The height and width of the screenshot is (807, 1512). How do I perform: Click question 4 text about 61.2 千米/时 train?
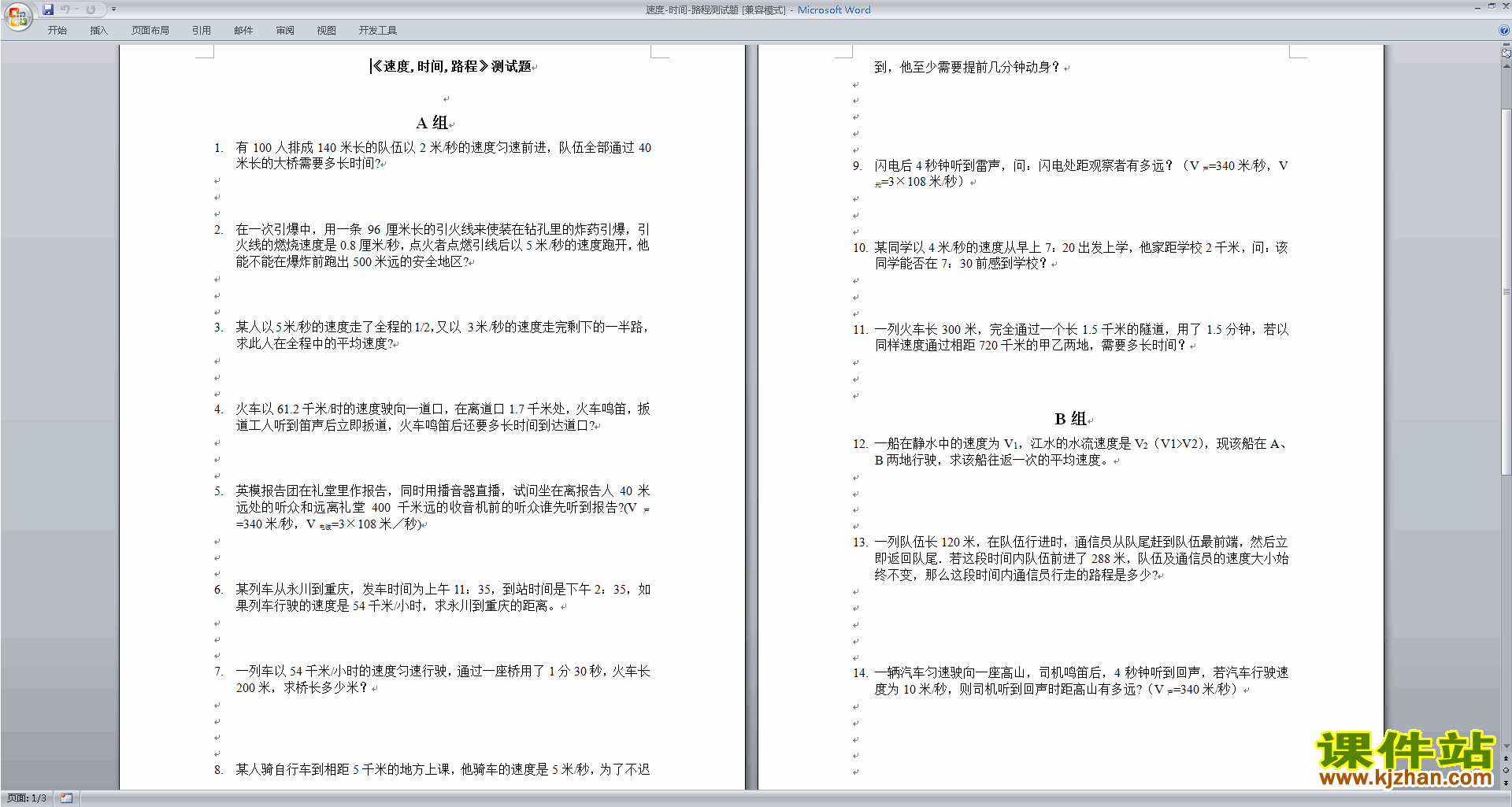[443, 416]
